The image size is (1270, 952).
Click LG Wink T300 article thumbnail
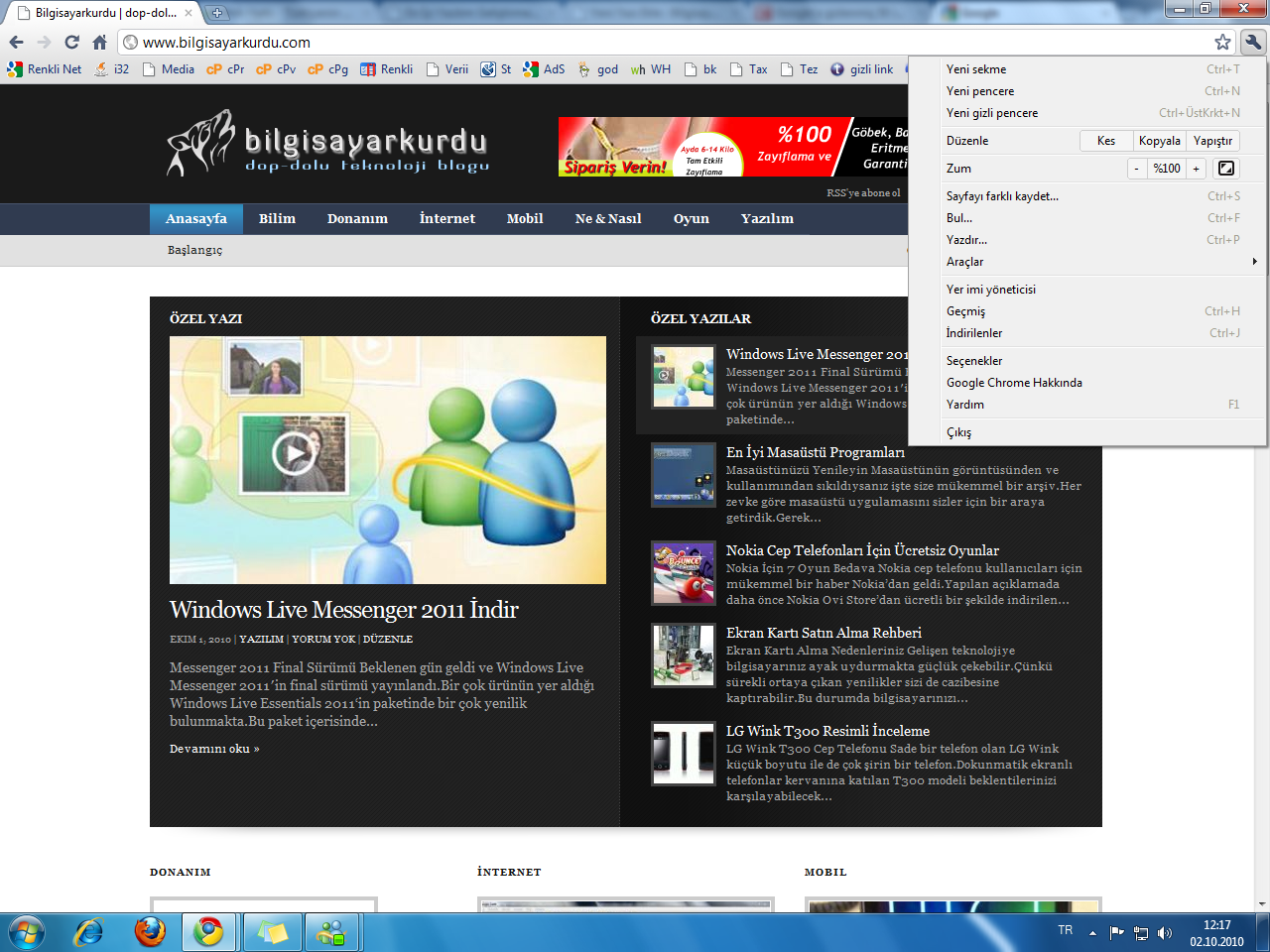point(683,754)
